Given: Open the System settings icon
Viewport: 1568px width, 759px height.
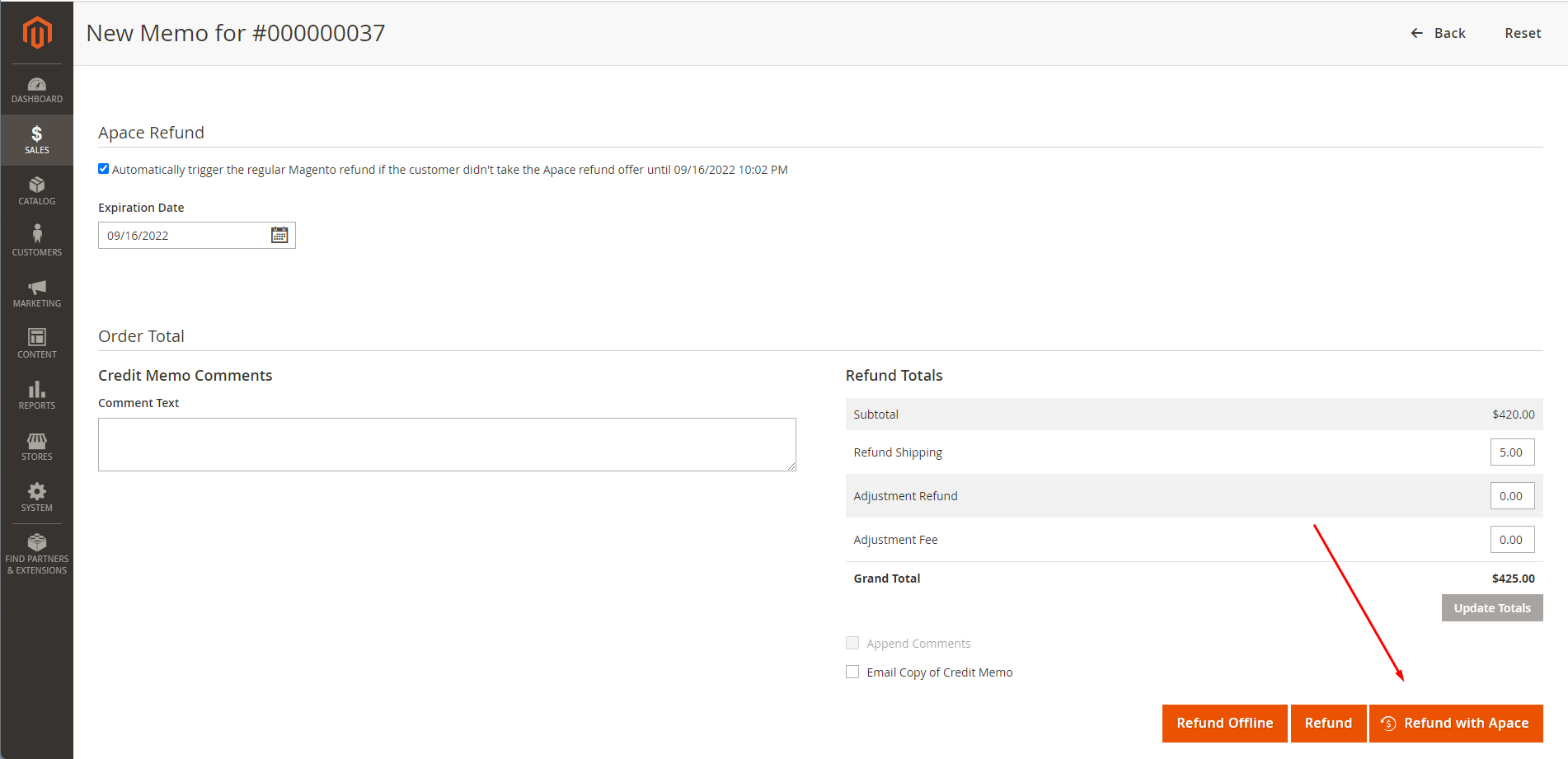Looking at the screenshot, I should (x=36, y=497).
